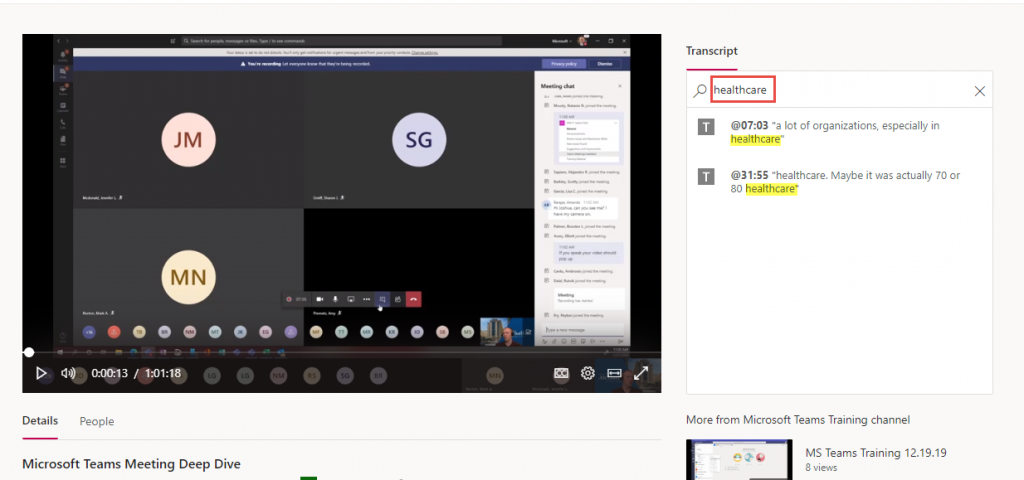Select the Transcript tab

[x=711, y=51]
